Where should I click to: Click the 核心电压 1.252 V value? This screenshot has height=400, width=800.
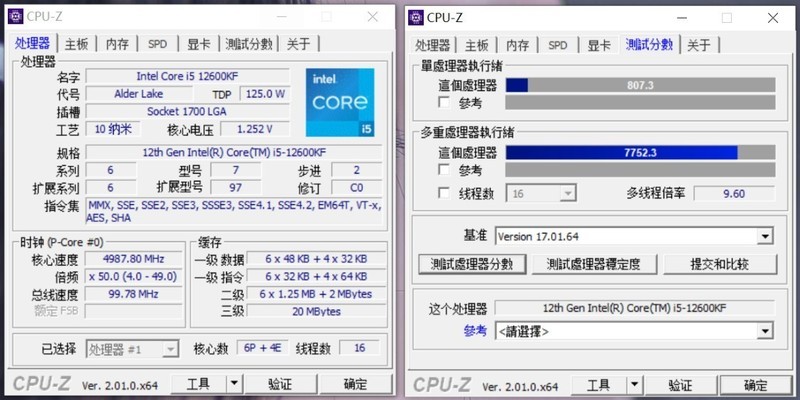pyautogui.click(x=255, y=129)
